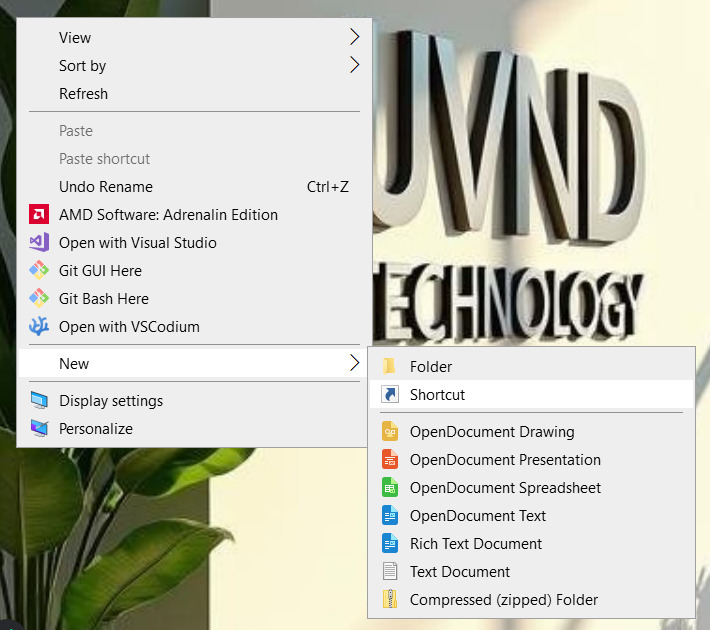Choose Refresh from the context menu
710x630 pixels.
tap(194, 93)
